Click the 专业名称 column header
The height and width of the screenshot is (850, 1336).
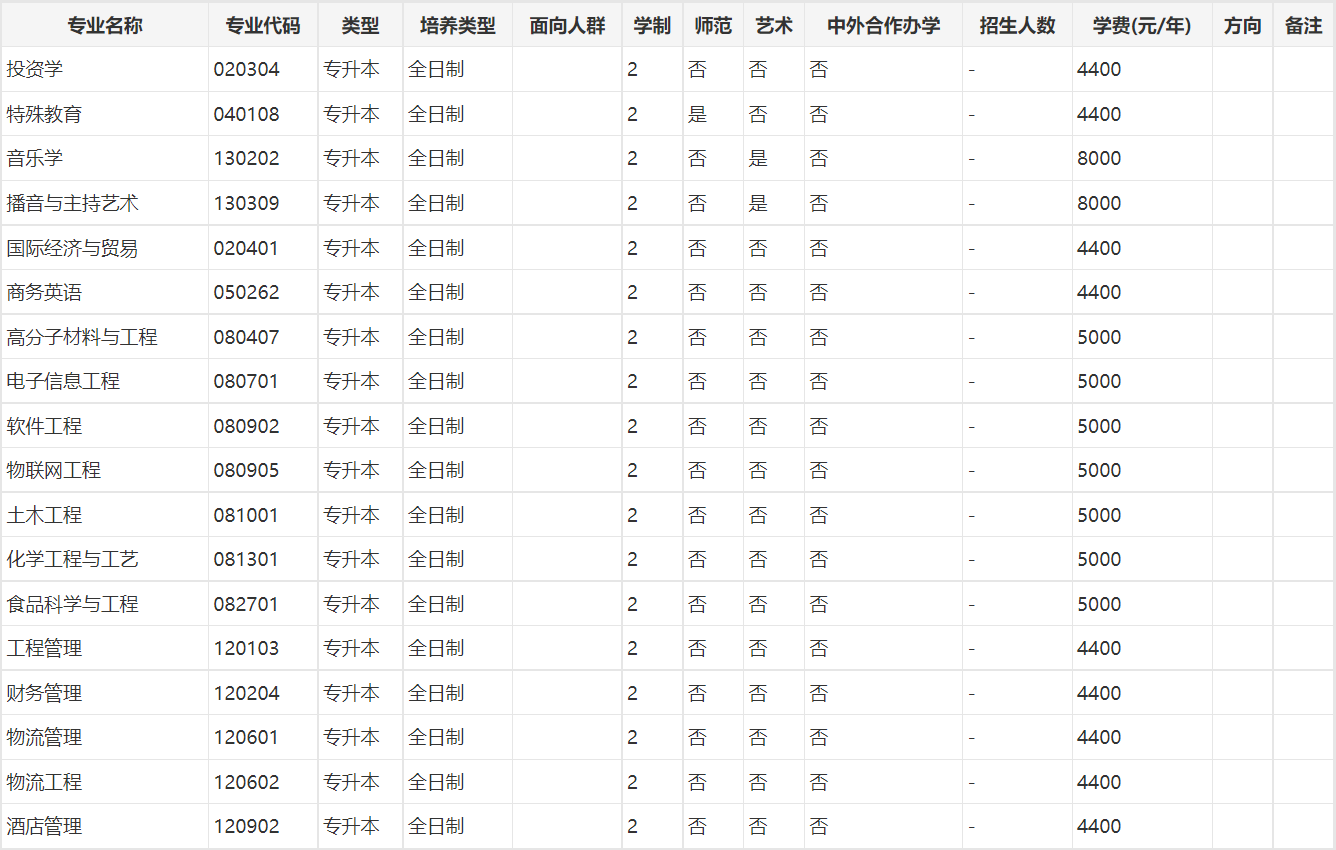(x=104, y=26)
